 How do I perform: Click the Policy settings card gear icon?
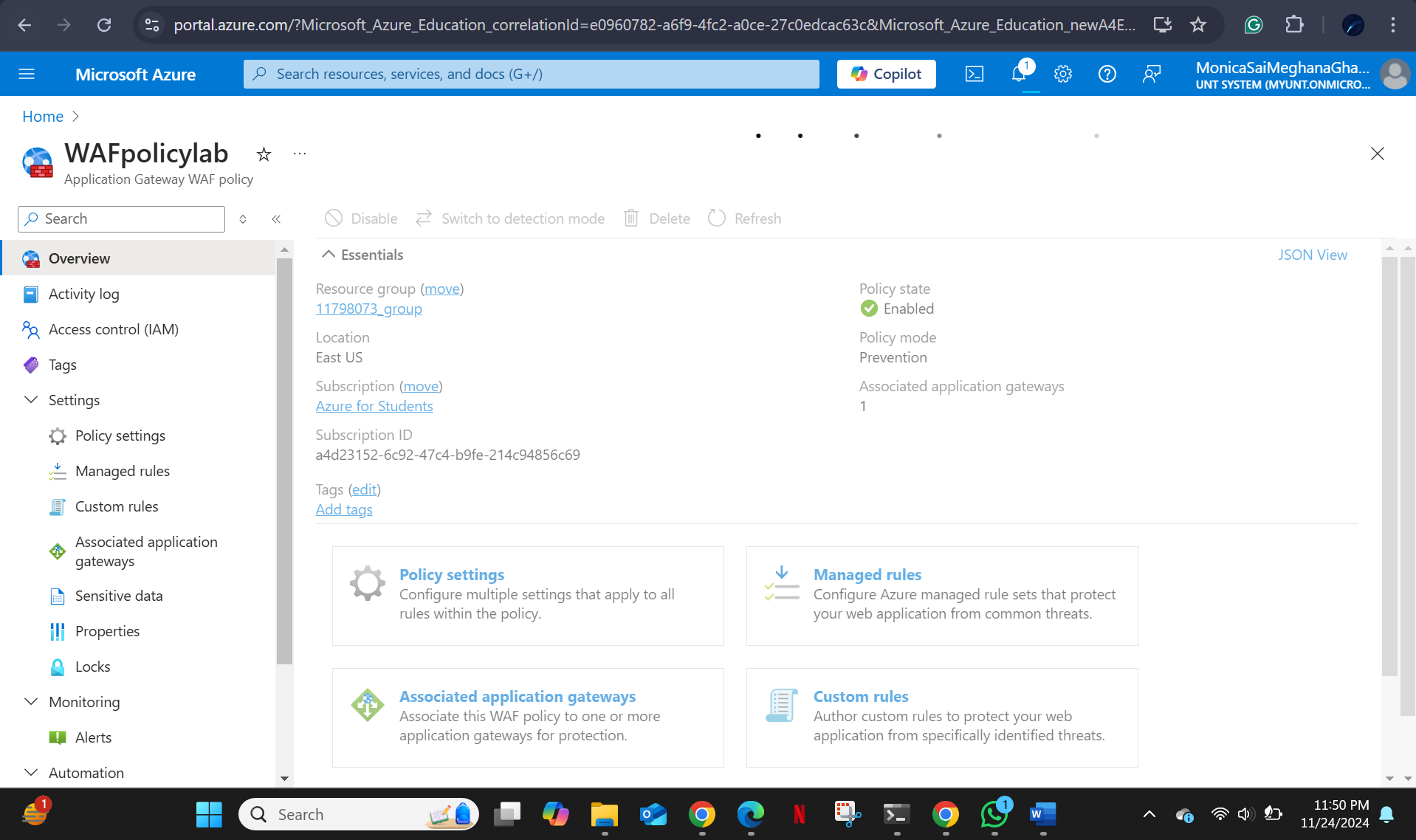368,584
